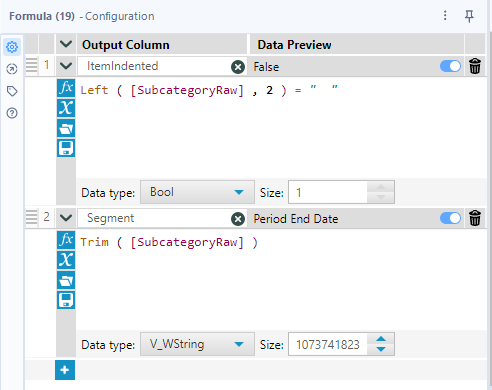Grab the drag handle of expression 2
Image resolution: width=492 pixels, height=390 pixels.
[x=32, y=217]
